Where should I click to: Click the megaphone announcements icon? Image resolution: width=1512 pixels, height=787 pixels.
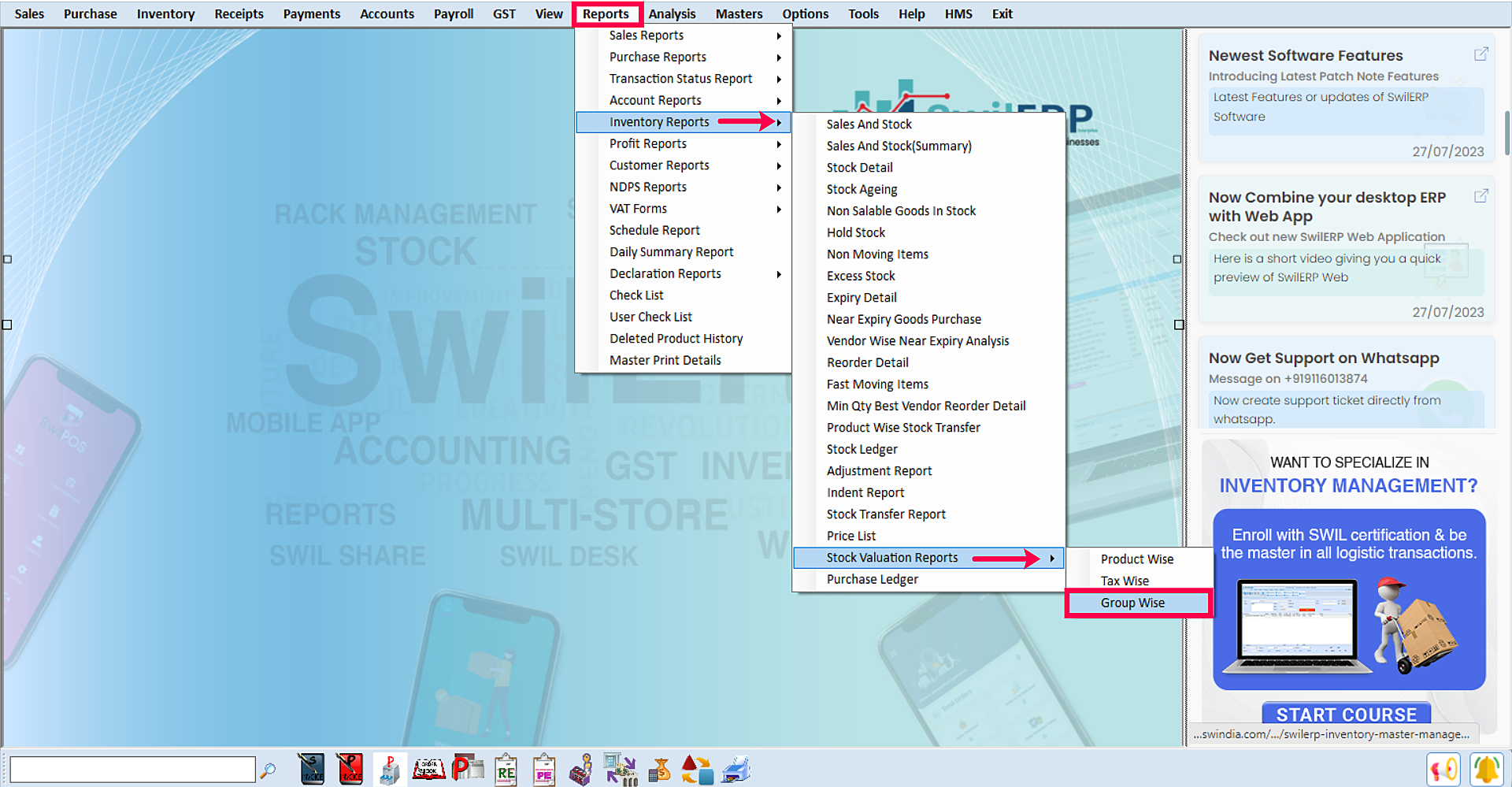tap(1443, 770)
